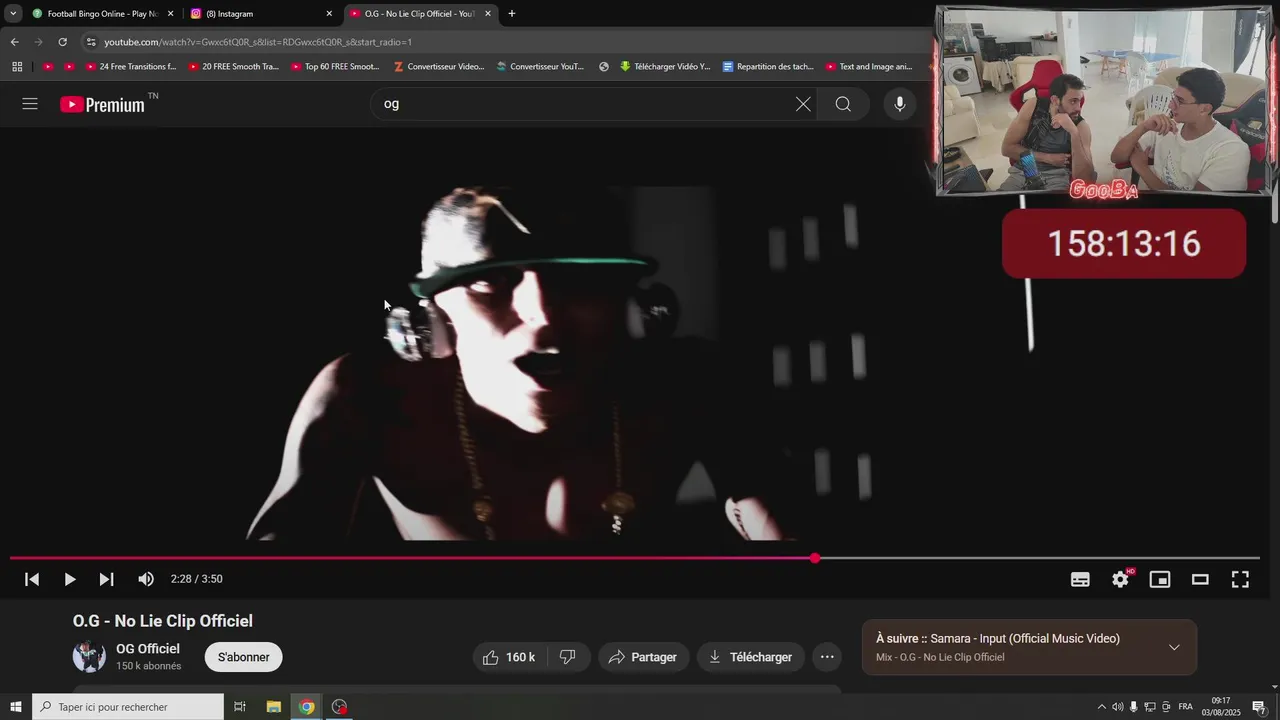Skip to the previous video

pyautogui.click(x=32, y=579)
